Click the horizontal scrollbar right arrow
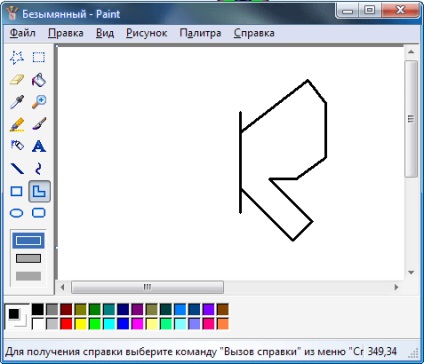The image size is (424, 364). click(396, 287)
